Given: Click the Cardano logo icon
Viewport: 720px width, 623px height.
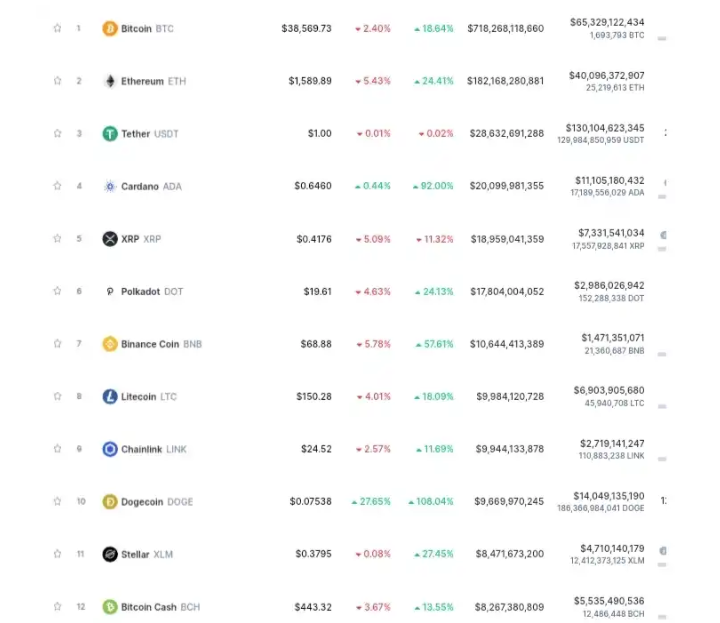Looking at the screenshot, I should (110, 186).
